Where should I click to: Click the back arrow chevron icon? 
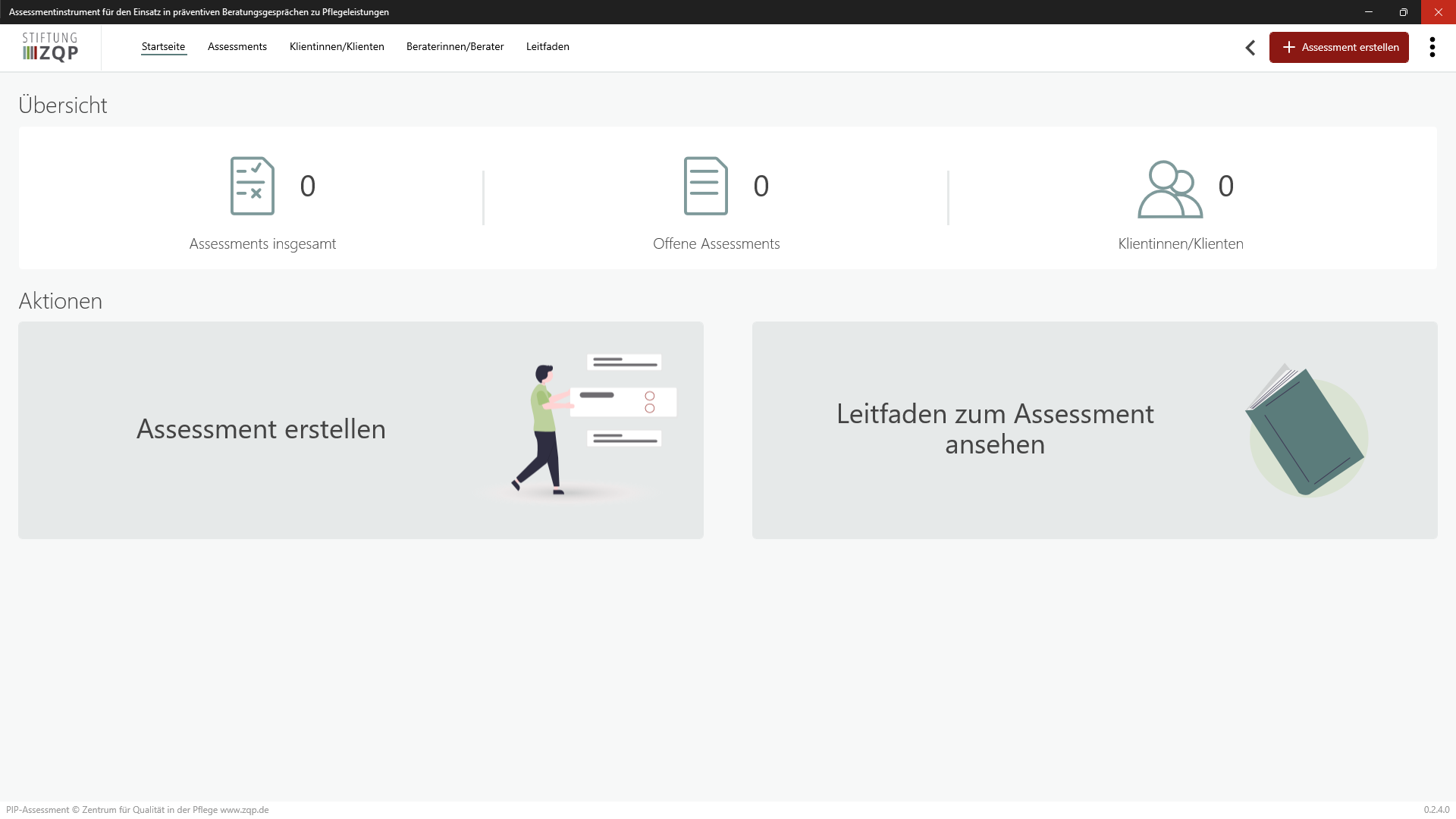(x=1250, y=48)
